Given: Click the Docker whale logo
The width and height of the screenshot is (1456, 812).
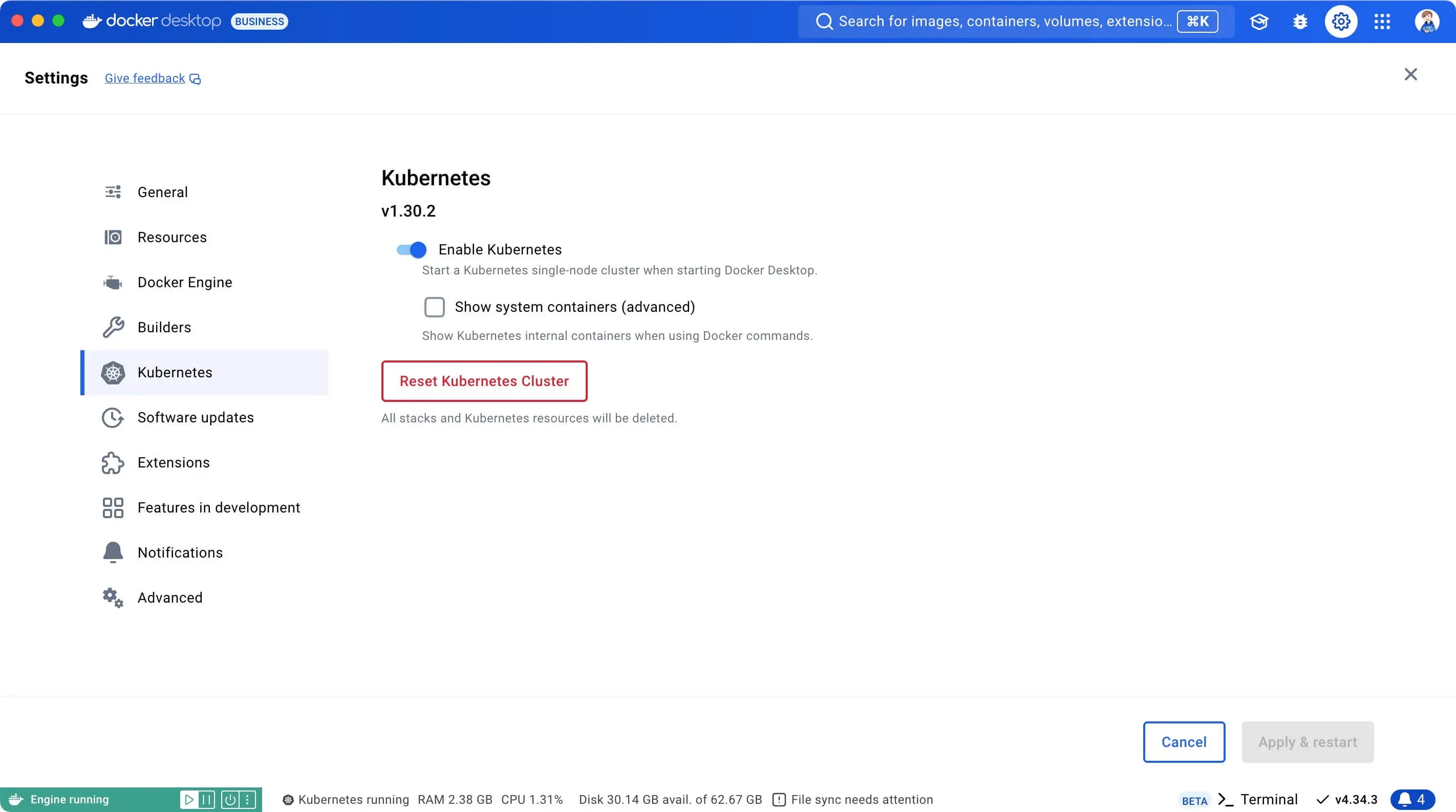Looking at the screenshot, I should pos(92,22).
